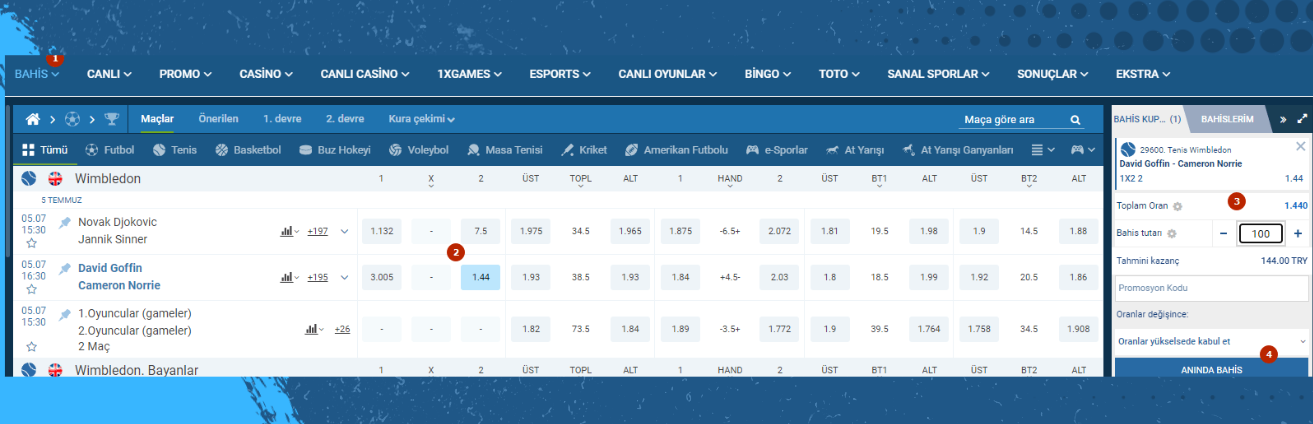The image size is (1313, 424).
Task: Expand Djokovic match markets chevron
Action: coord(344,231)
